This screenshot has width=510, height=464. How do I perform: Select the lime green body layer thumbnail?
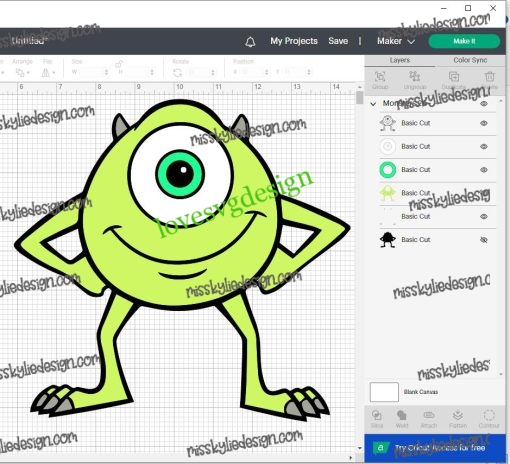click(x=388, y=193)
